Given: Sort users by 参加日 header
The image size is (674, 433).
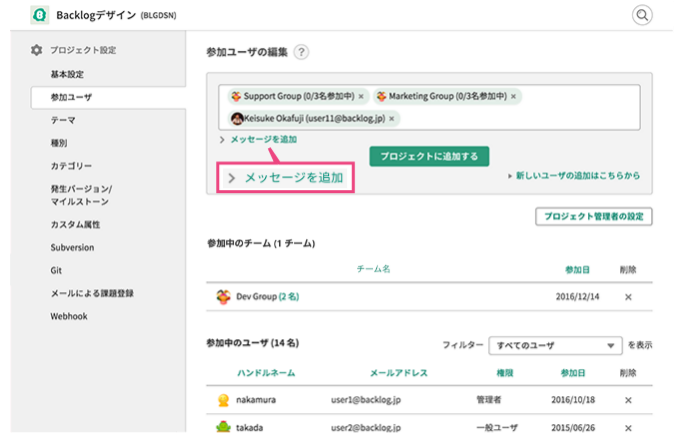Looking at the screenshot, I should click(x=573, y=373).
